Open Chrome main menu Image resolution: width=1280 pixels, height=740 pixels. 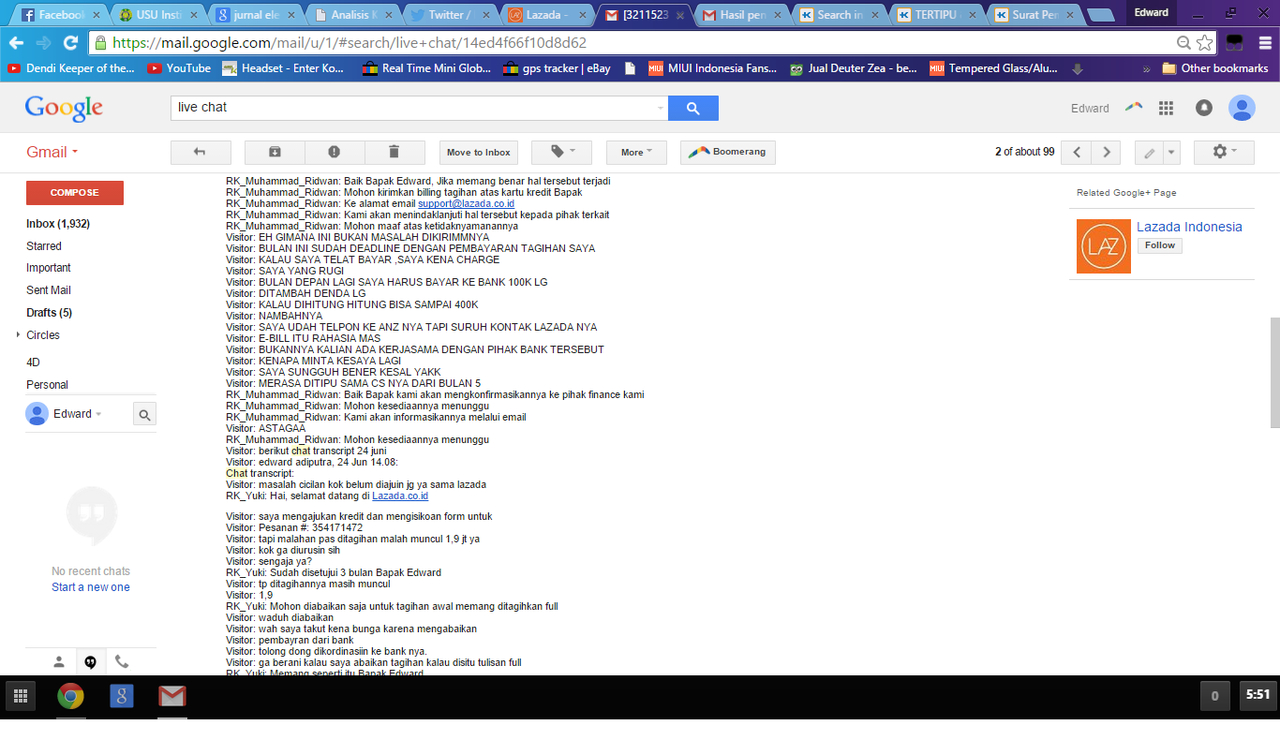pos(1266,43)
